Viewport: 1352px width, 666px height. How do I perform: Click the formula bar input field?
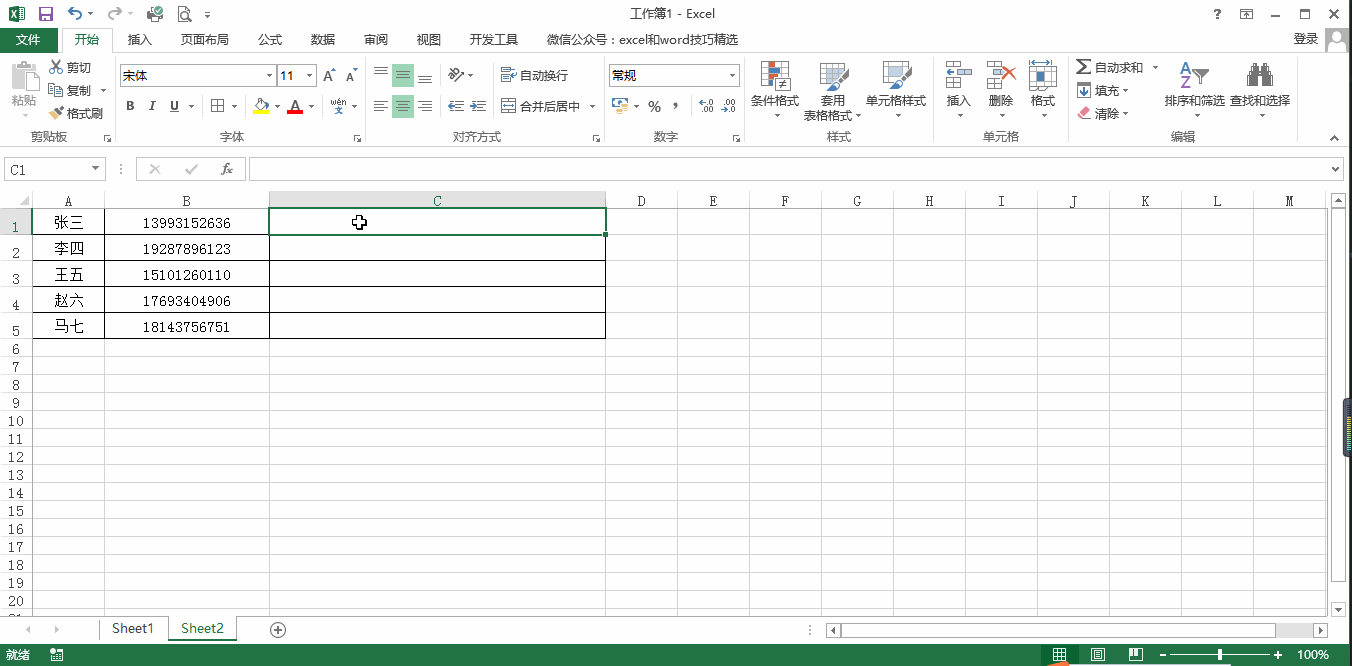788,169
